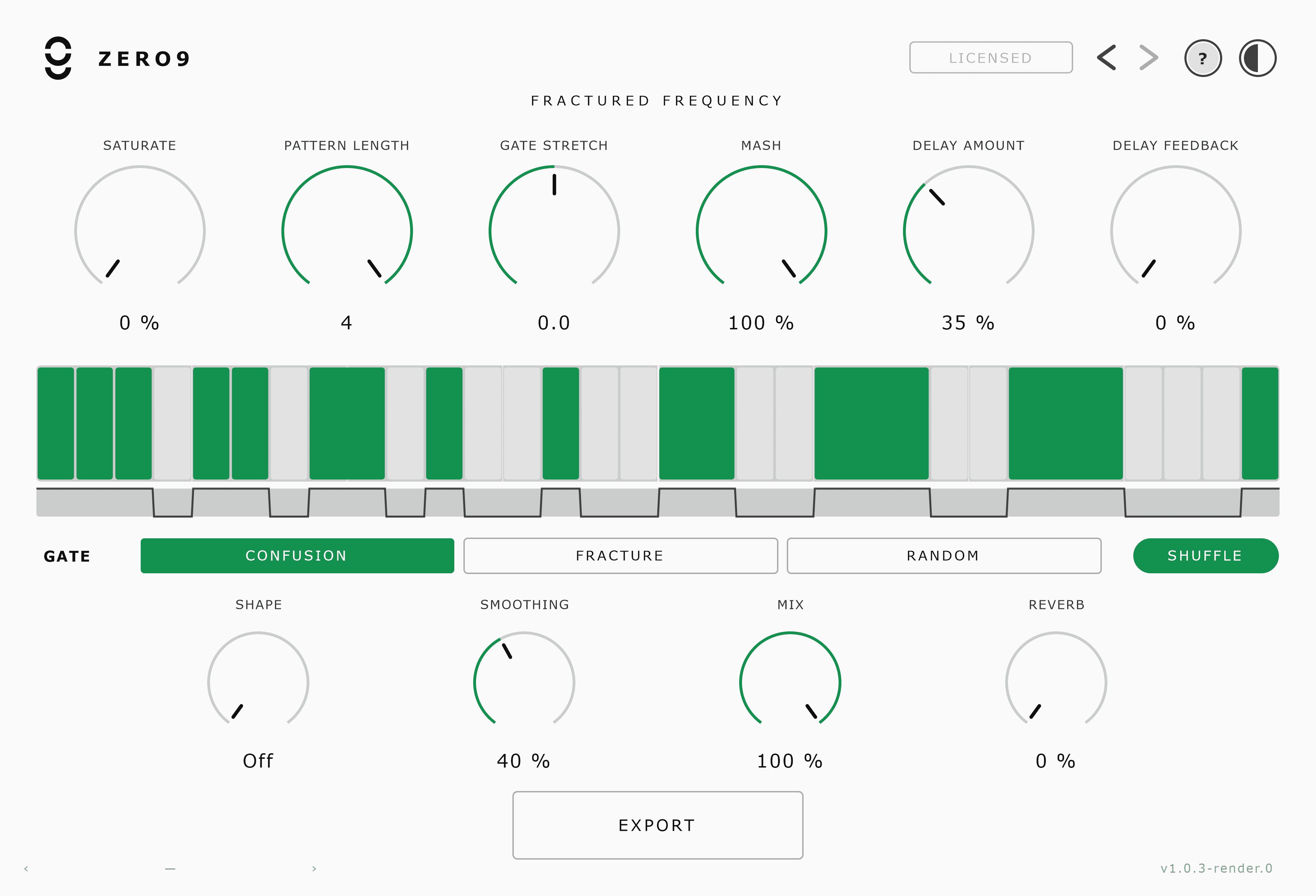Select the FRACTURE gate mode
Screen dimensions: 1316x896
point(621,555)
